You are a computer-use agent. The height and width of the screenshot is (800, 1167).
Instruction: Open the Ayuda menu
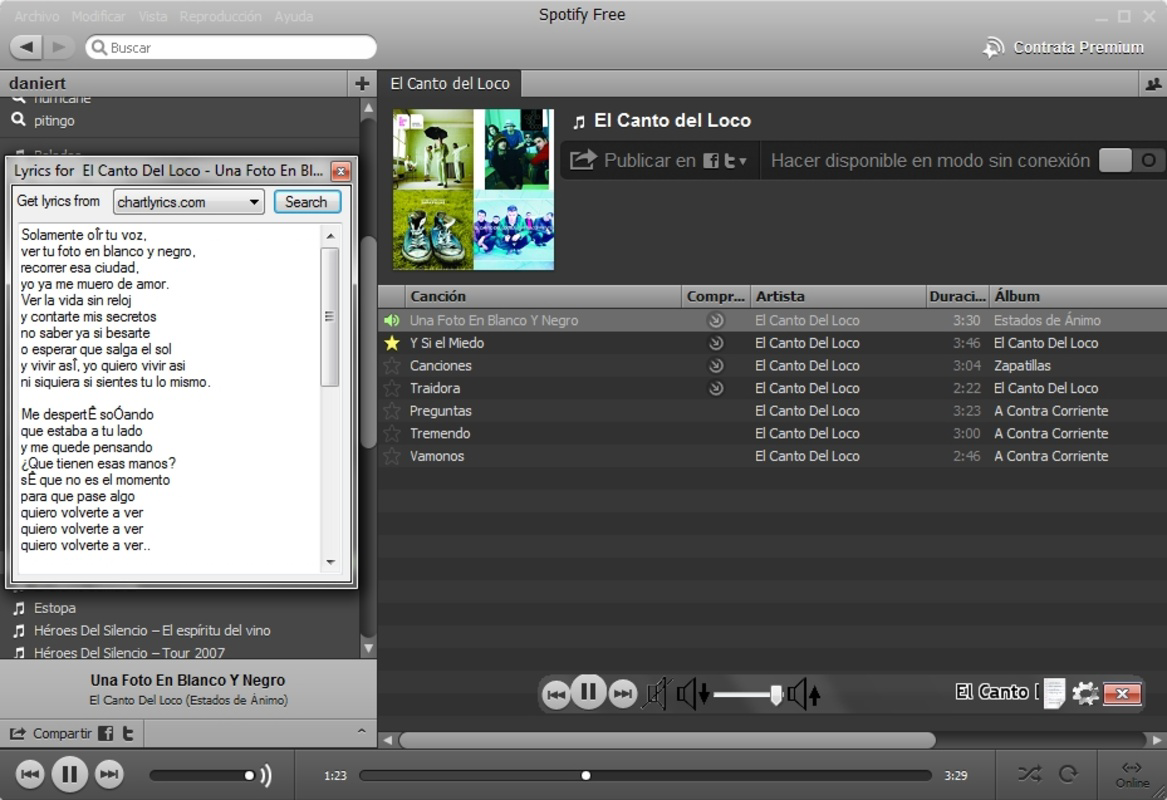click(293, 16)
